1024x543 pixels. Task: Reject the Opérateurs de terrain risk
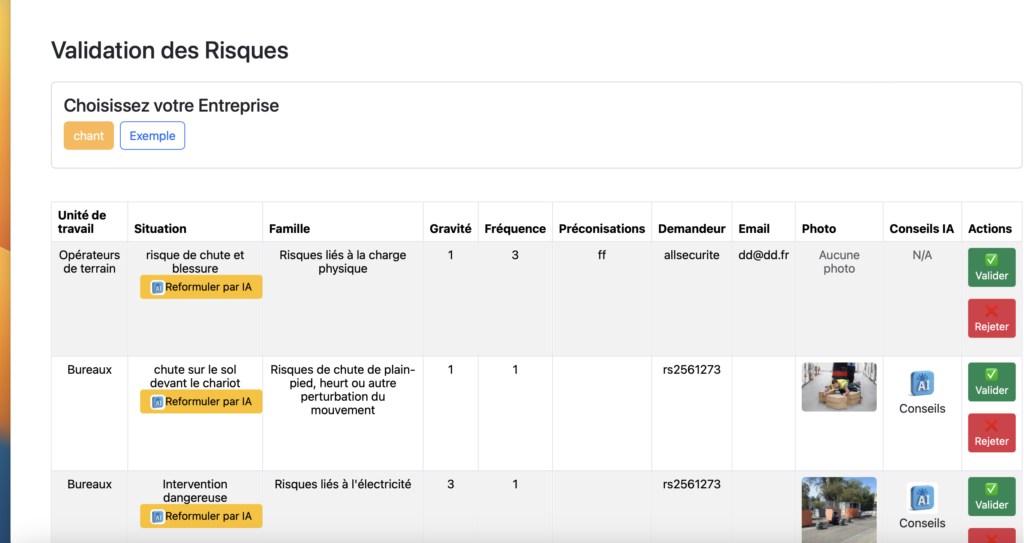[x=991, y=318]
